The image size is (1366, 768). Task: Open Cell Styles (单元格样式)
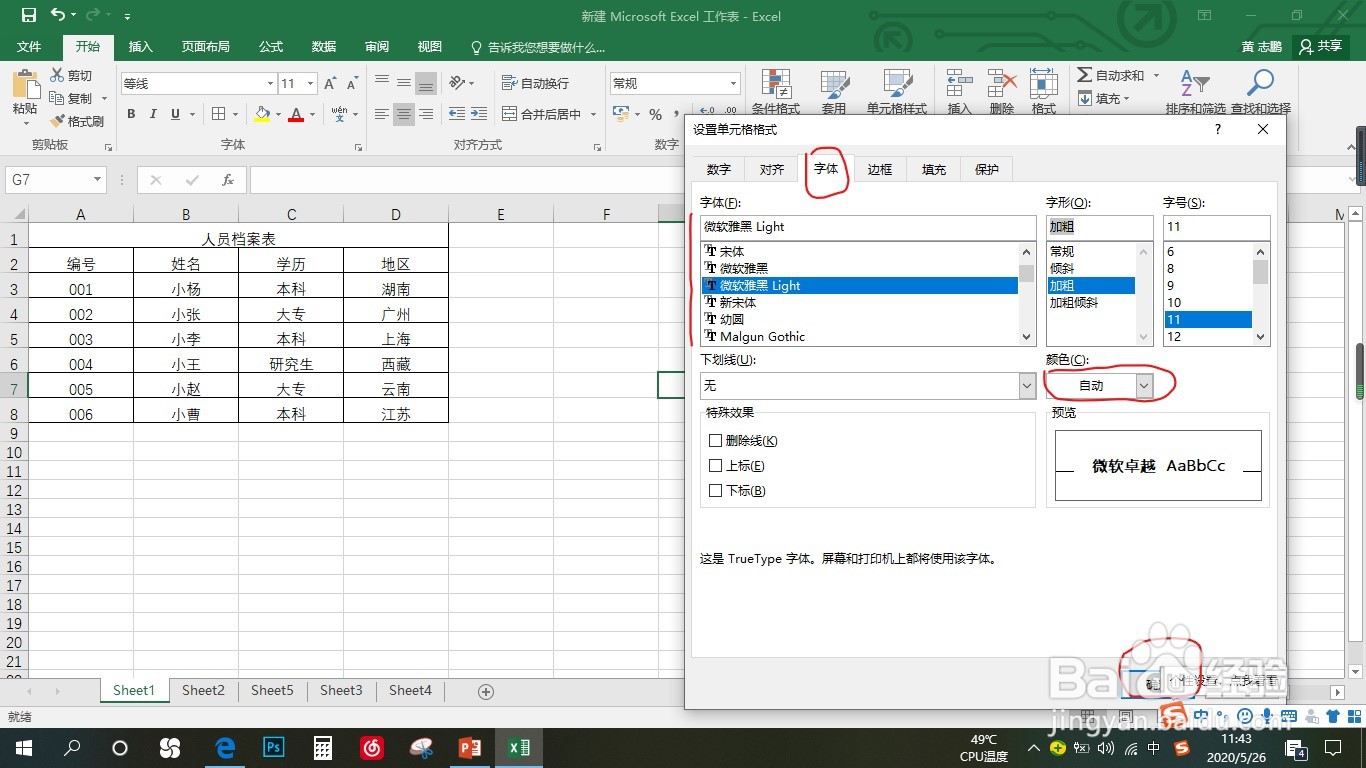point(897,93)
